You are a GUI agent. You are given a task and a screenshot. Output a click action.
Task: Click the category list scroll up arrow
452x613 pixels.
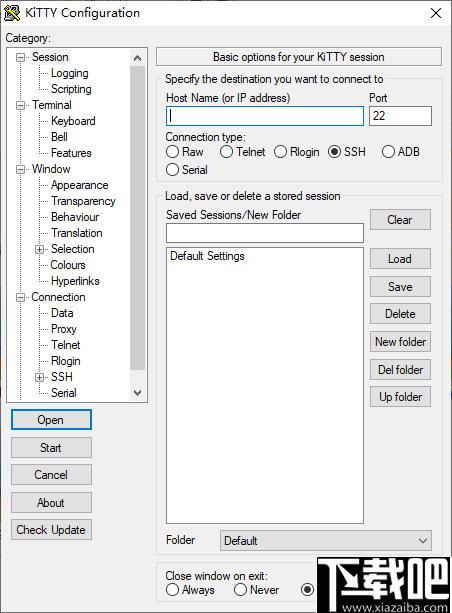(x=137, y=59)
